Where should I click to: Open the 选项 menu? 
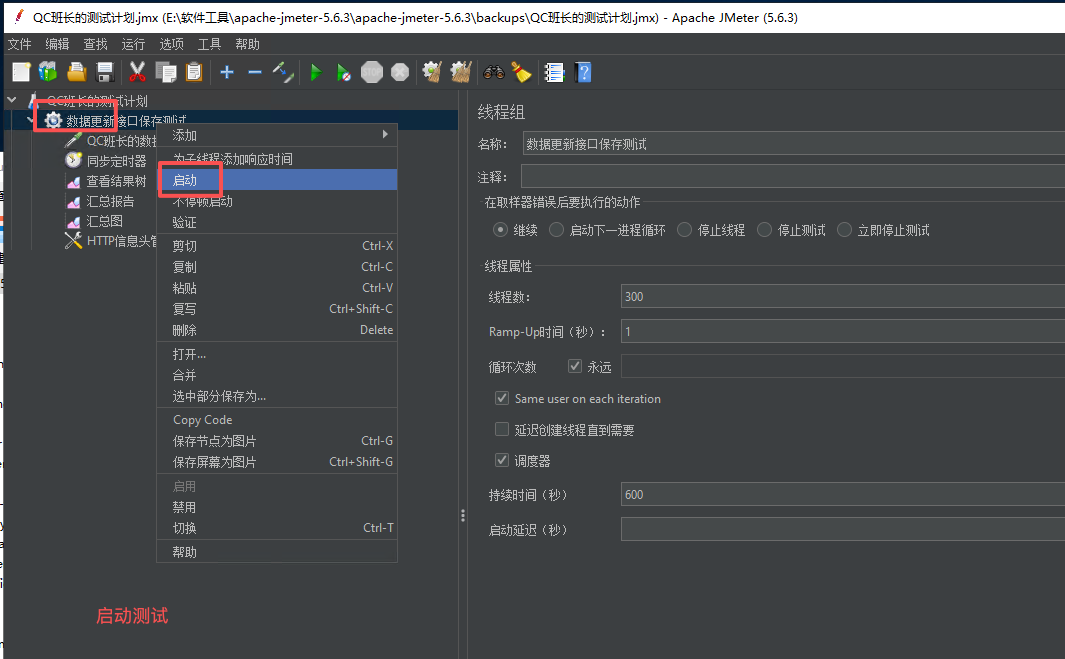172,44
